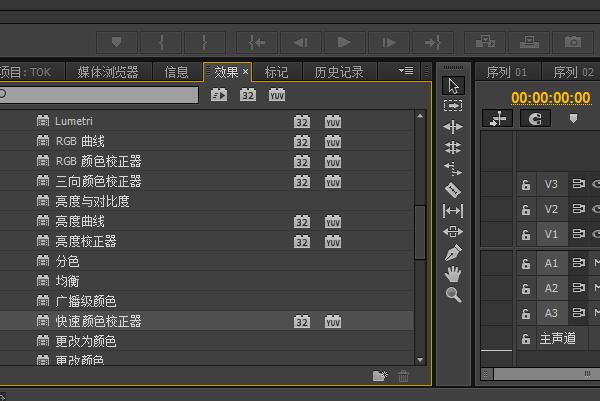
Task: Toggle Snap magnet in timeline
Action: 535,119
